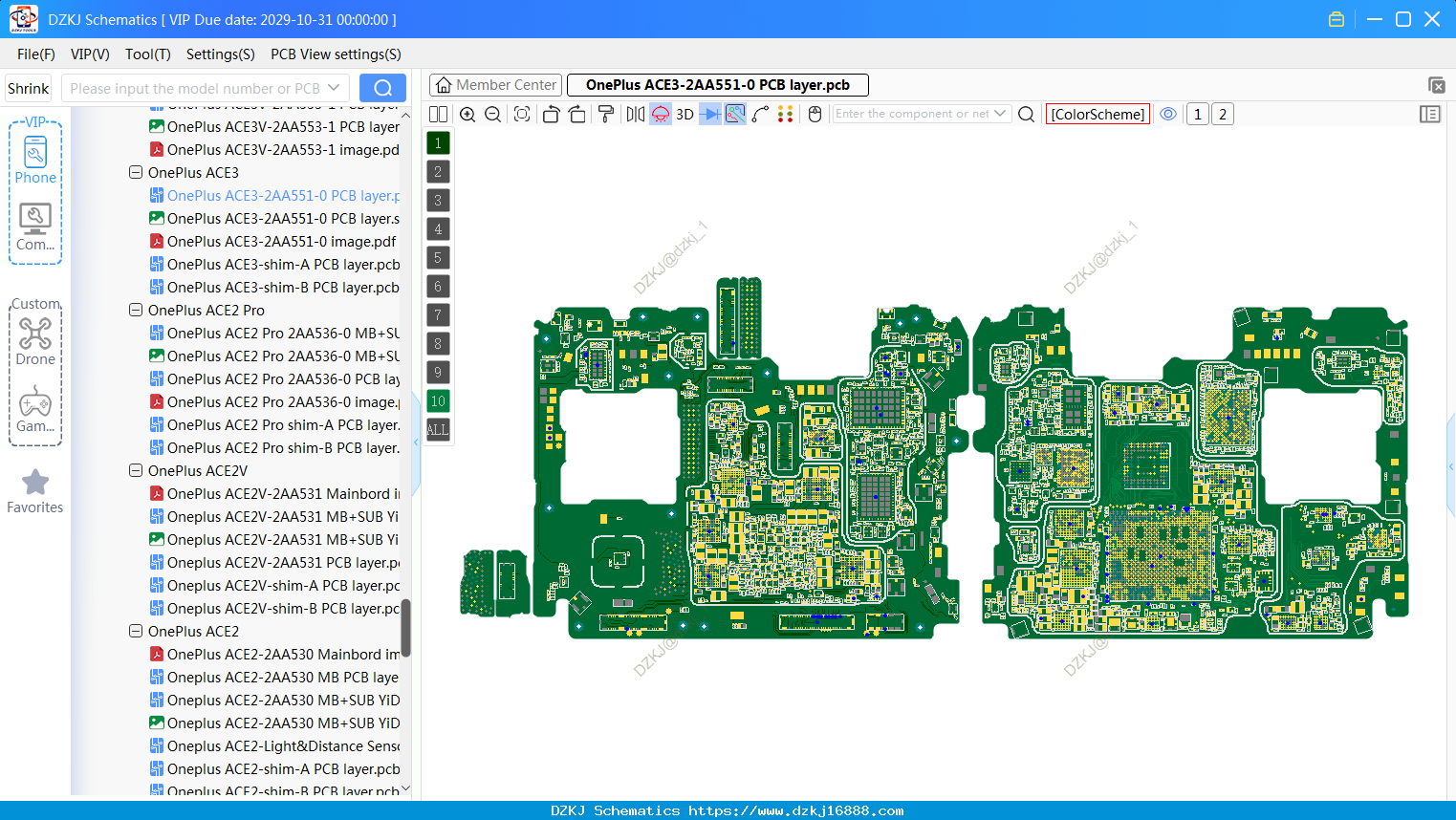Open the website link in the status bar

click(796, 810)
